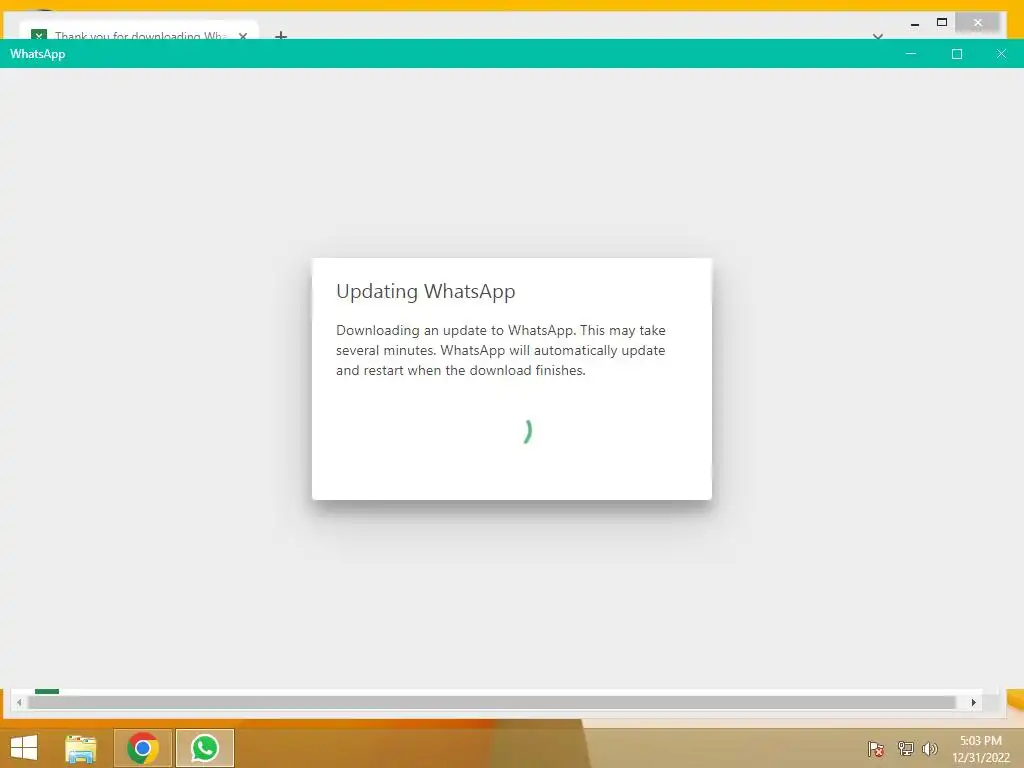Image resolution: width=1024 pixels, height=768 pixels.
Task: Maximize the WhatsApp window
Action: click(957, 54)
